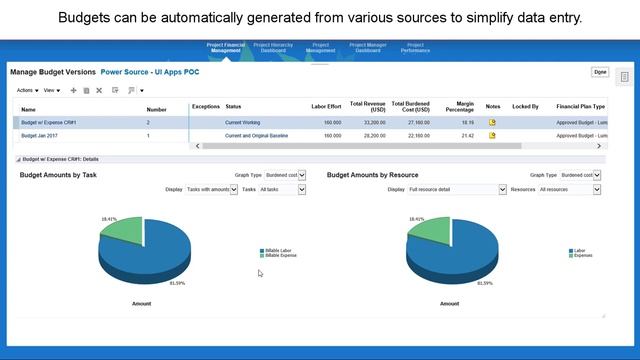Screen dimensions: 640x360
Task: Click the horizontal table scrollbar thumb
Action: coord(362,146)
